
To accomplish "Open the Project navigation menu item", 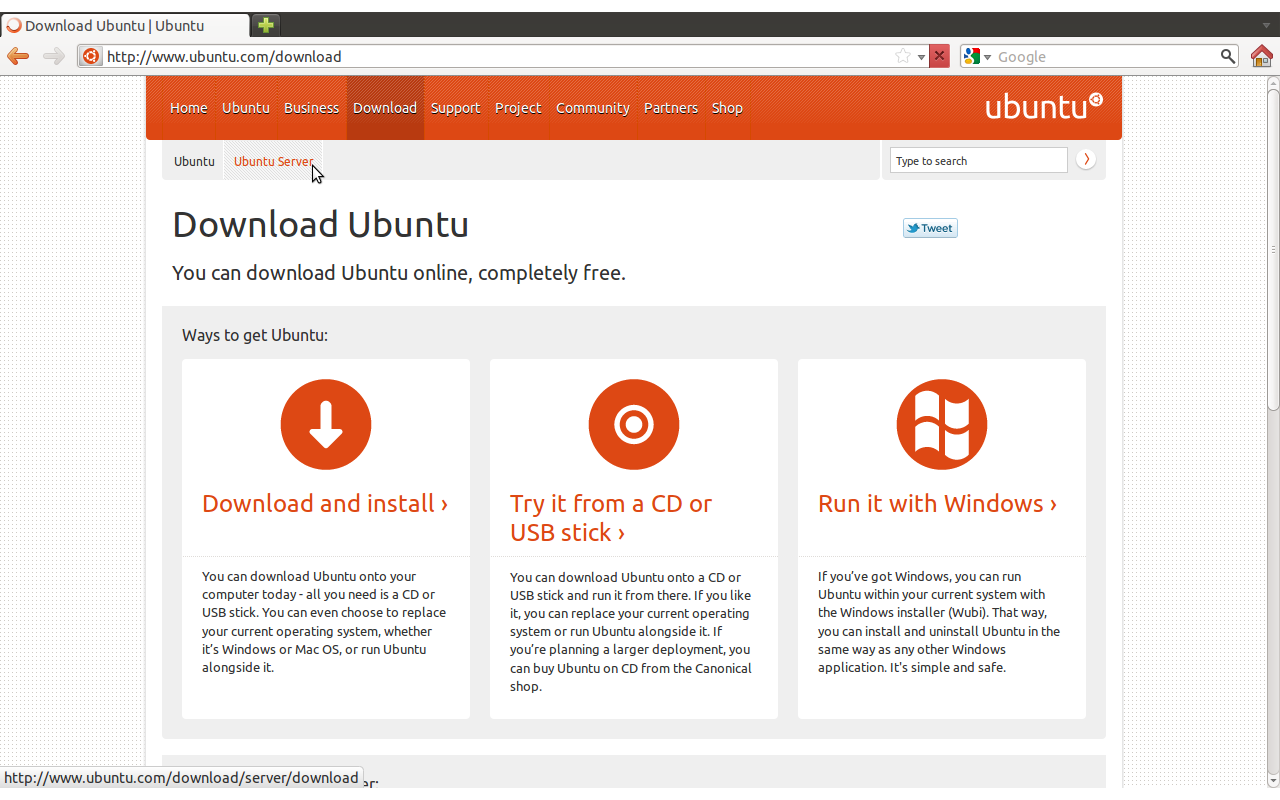I will click(x=518, y=108).
